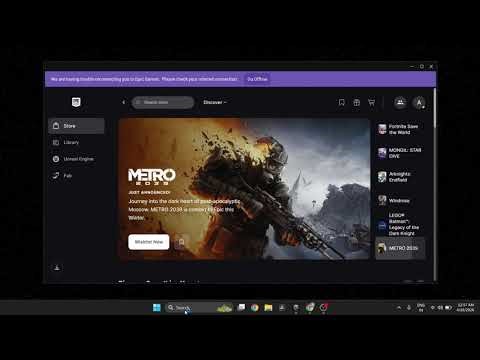The height and width of the screenshot is (360, 480).
Task: Go back with the back arrow
Action: (x=124, y=102)
